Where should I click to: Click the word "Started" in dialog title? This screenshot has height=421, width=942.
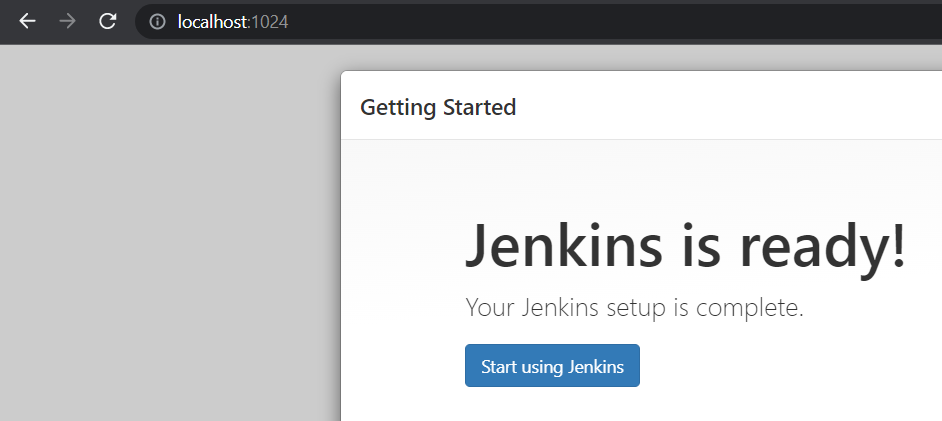tap(479, 107)
